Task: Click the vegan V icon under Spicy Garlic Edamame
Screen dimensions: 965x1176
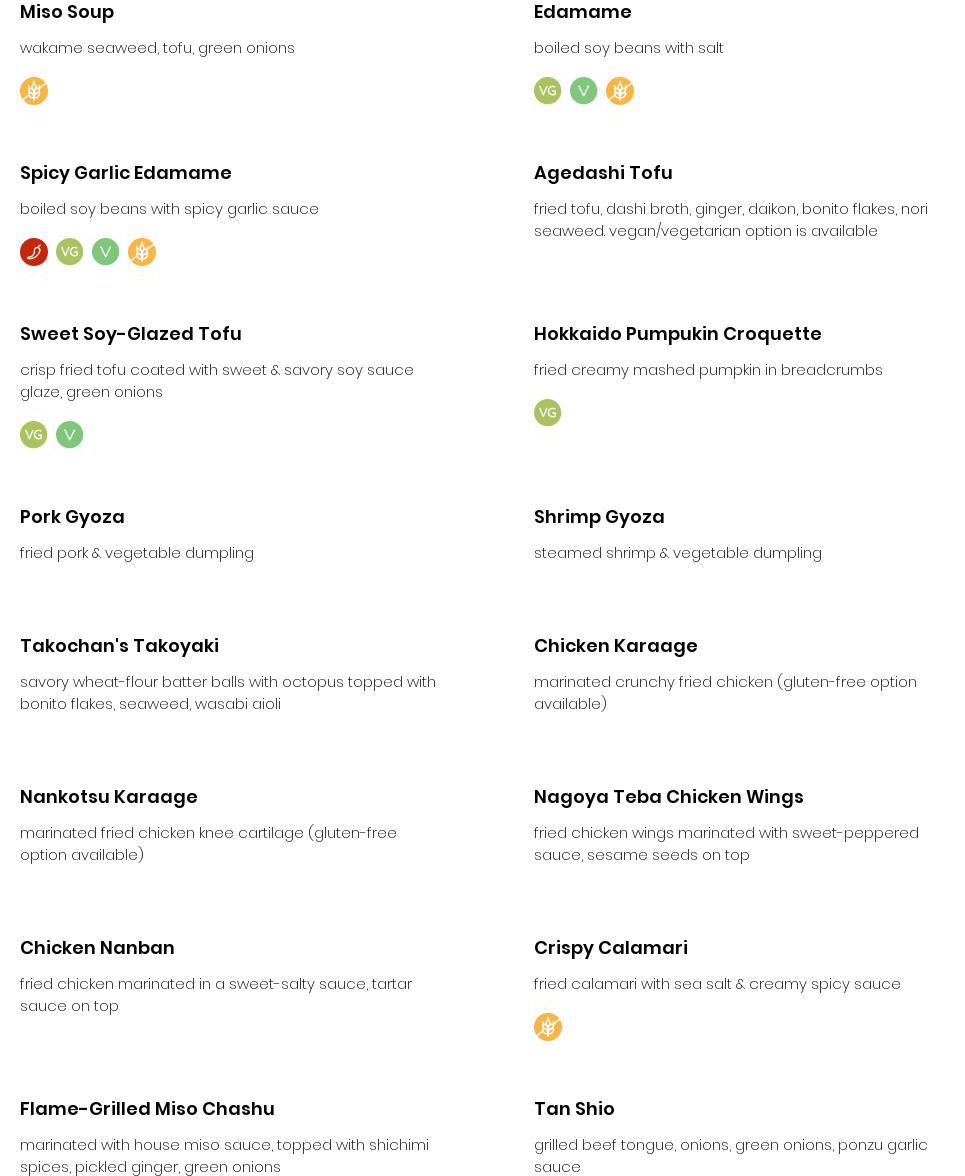Action: coord(106,252)
